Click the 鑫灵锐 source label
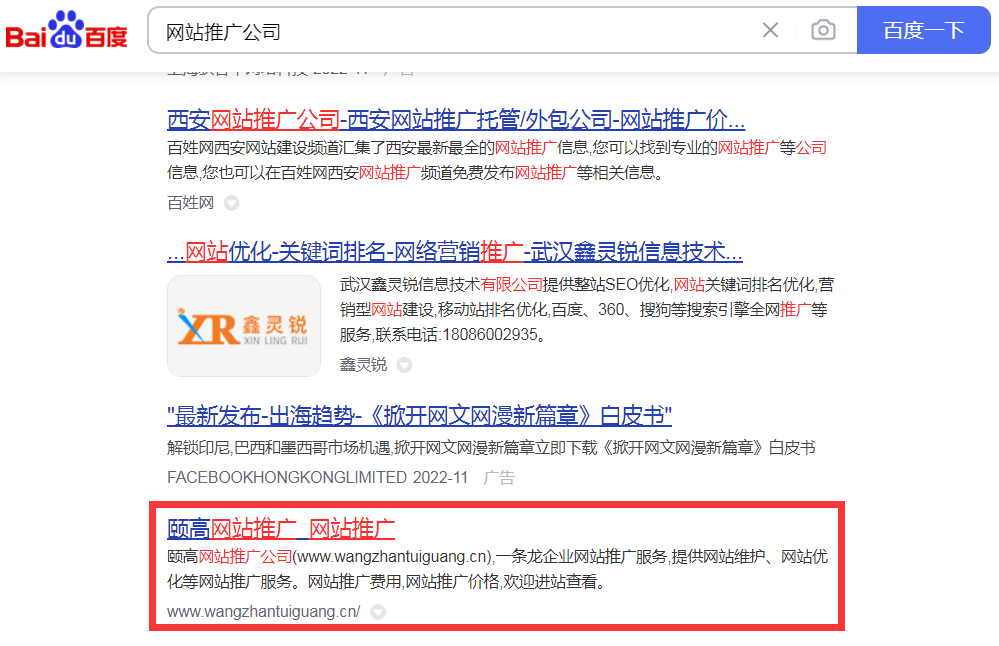 click(x=363, y=364)
